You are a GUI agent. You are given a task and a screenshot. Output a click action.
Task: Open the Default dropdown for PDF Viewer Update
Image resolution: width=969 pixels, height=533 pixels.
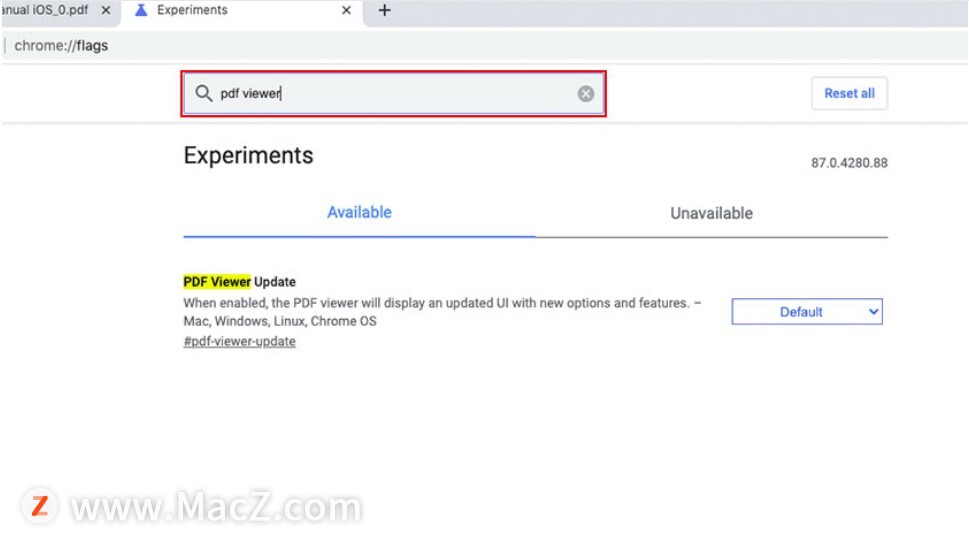click(x=806, y=312)
